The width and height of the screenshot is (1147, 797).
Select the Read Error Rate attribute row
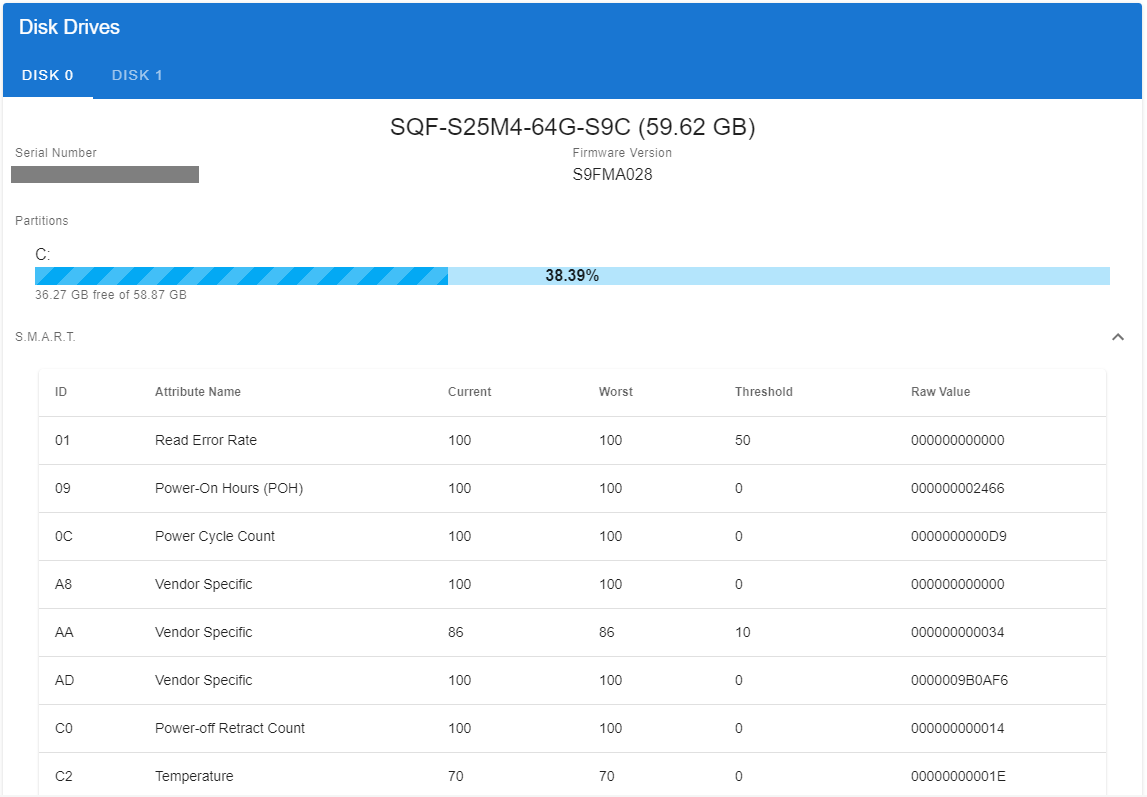(x=206, y=441)
